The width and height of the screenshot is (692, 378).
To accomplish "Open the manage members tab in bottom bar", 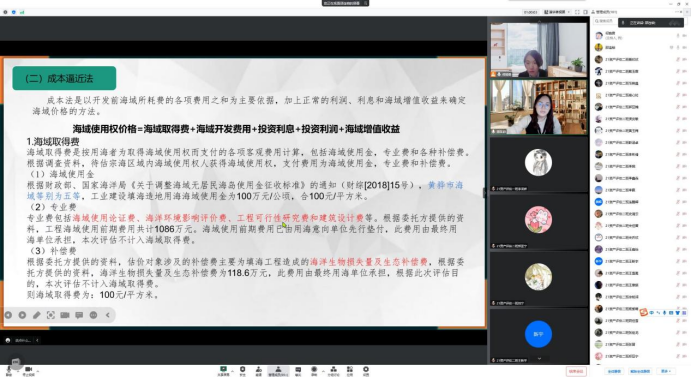I will [278, 371].
